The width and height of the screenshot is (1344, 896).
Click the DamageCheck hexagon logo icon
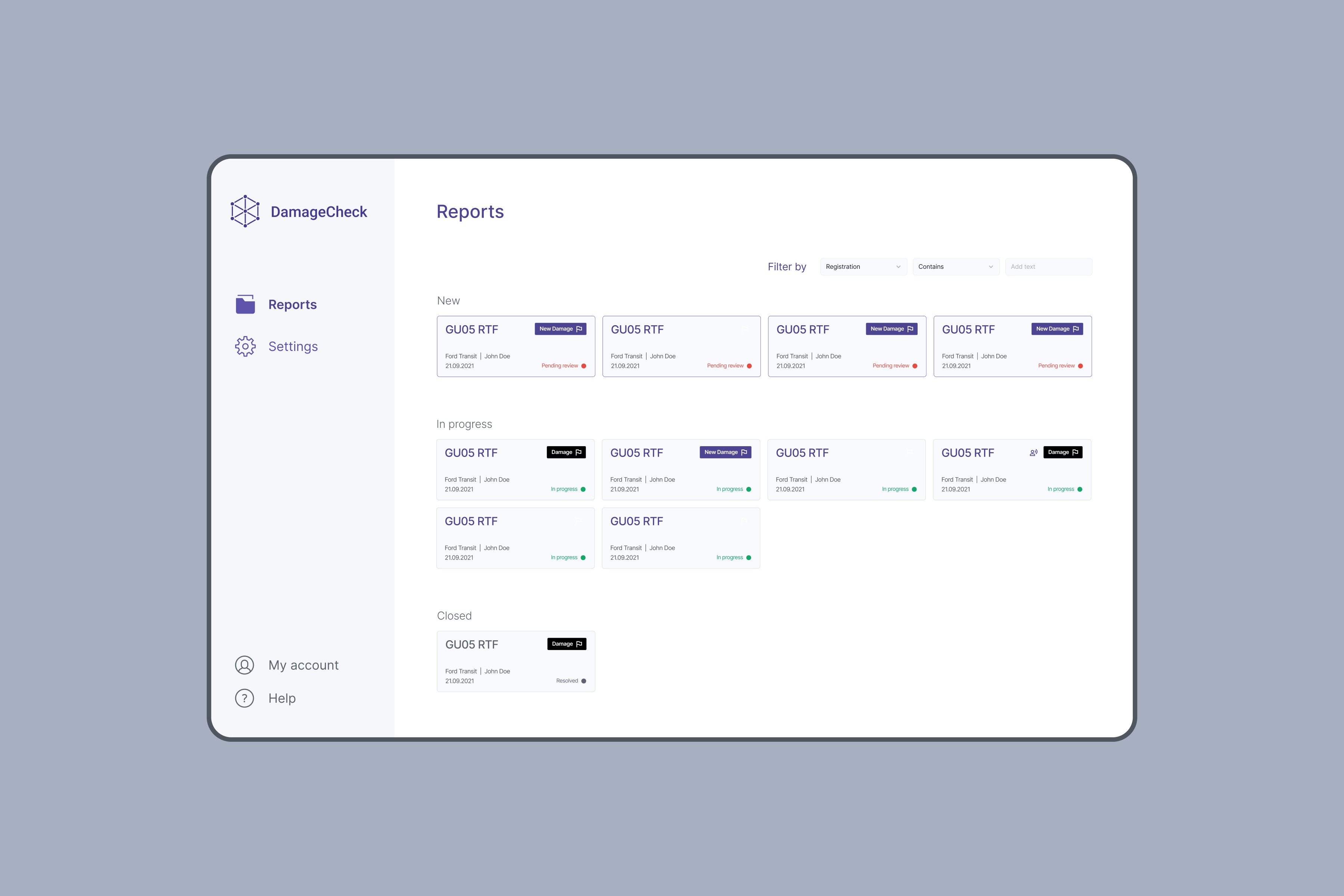pos(245,211)
